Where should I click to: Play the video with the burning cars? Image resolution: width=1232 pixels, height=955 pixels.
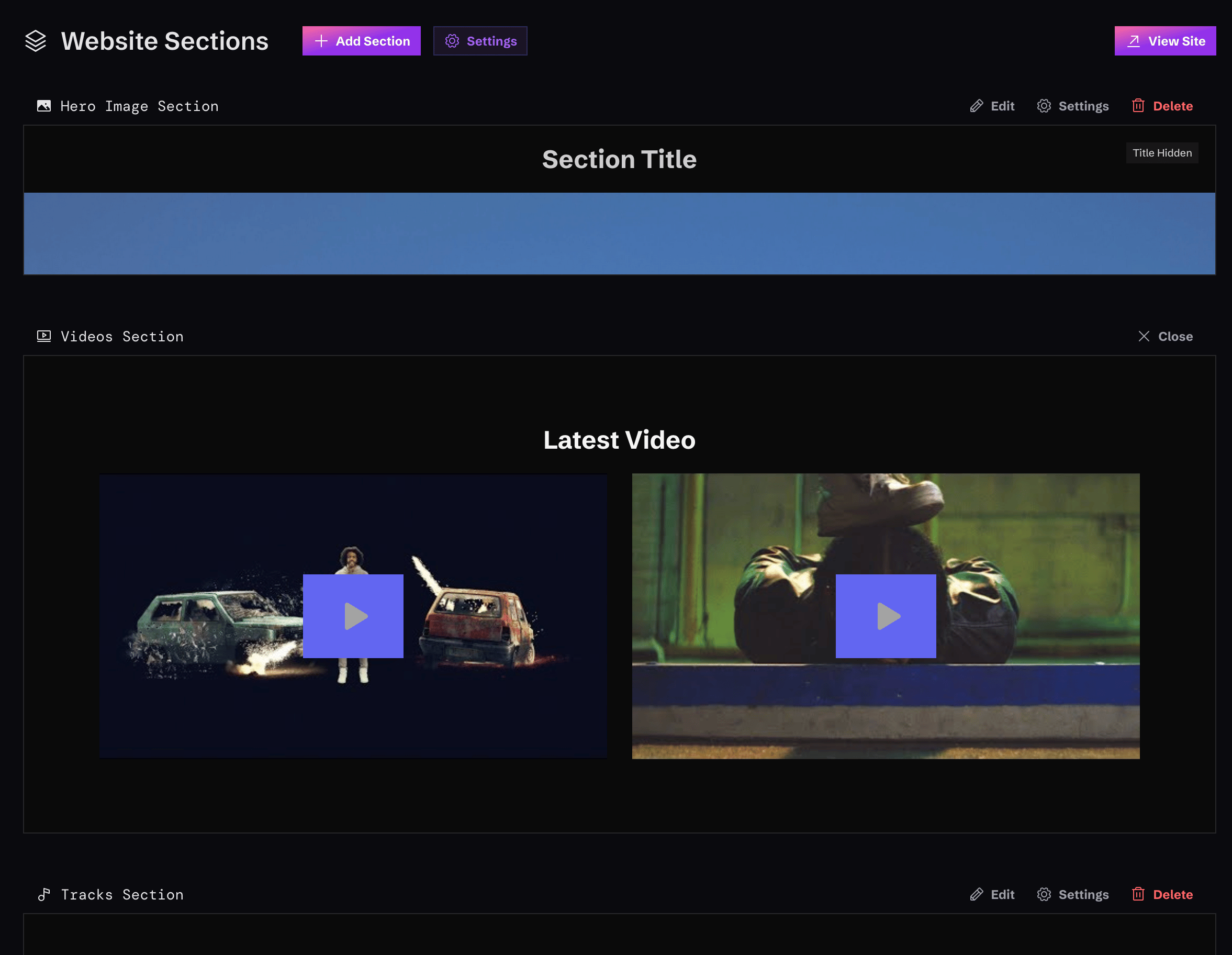[x=353, y=616]
